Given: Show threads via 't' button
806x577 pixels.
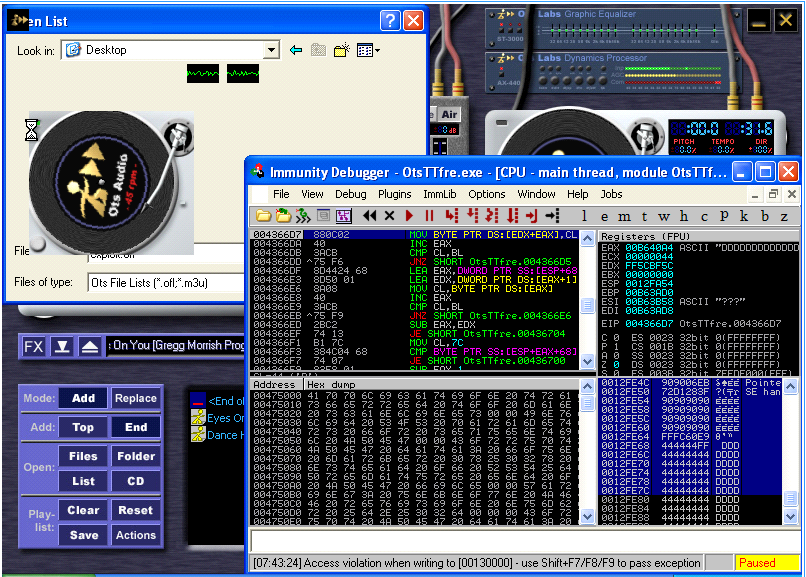Looking at the screenshot, I should tap(645, 216).
